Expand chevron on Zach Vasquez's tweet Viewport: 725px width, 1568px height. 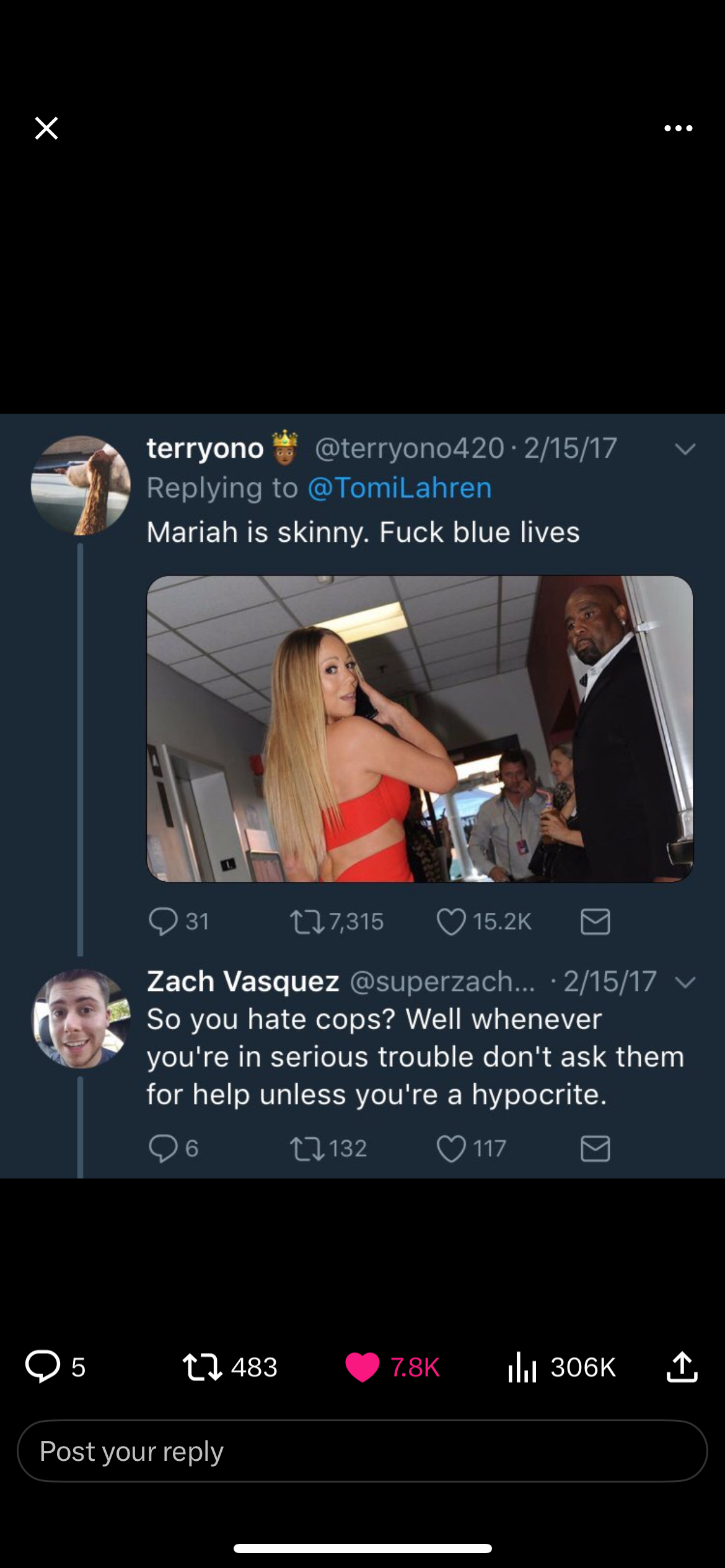(685, 982)
